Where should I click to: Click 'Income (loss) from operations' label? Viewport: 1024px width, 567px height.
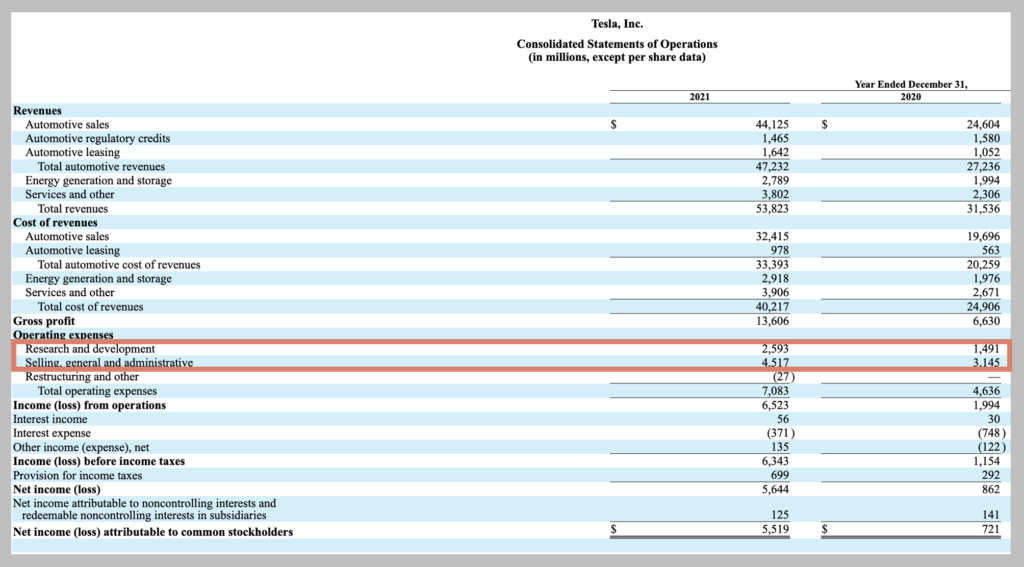89,405
